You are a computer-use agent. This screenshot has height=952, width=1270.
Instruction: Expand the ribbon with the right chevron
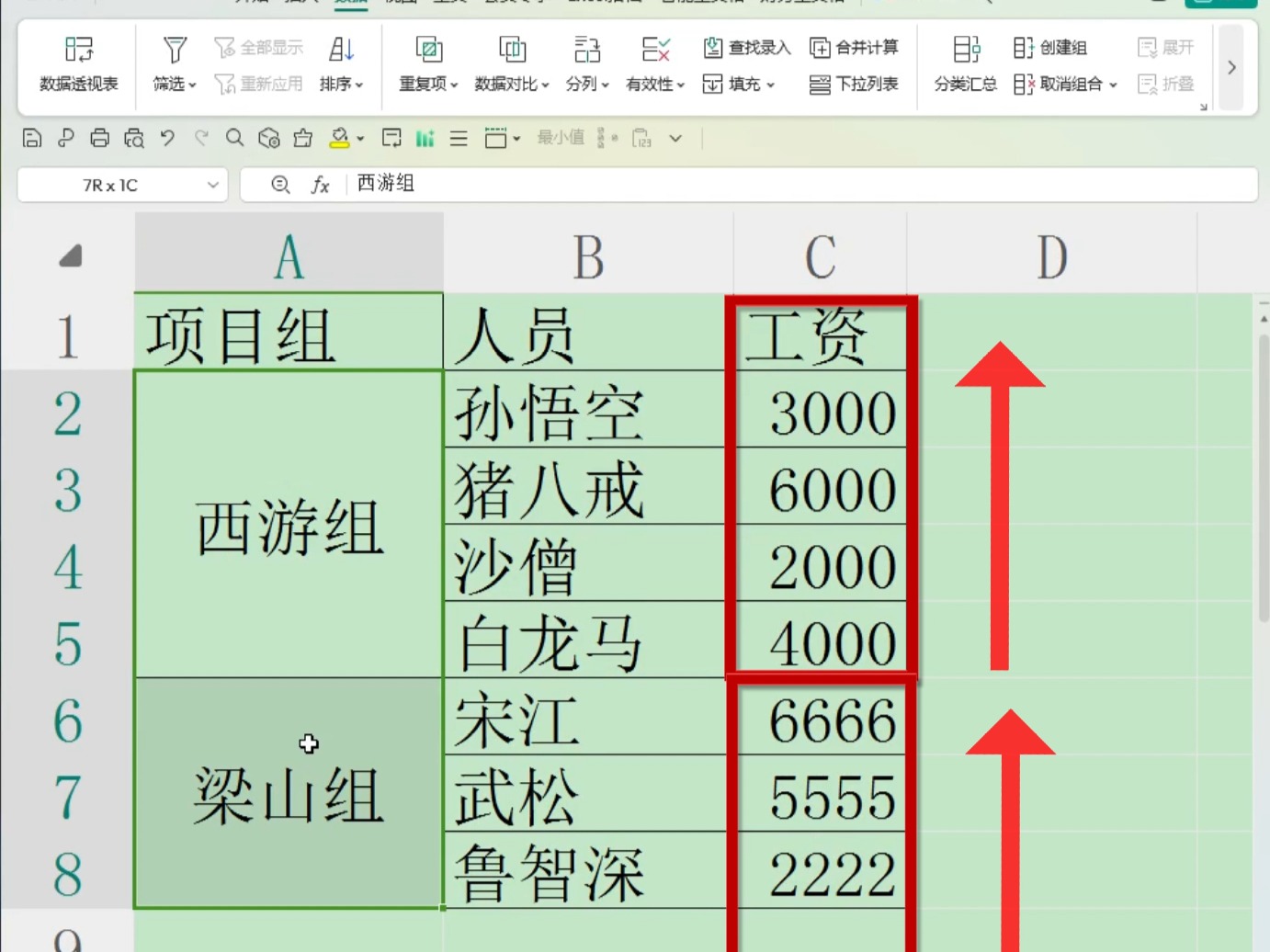click(x=1232, y=67)
